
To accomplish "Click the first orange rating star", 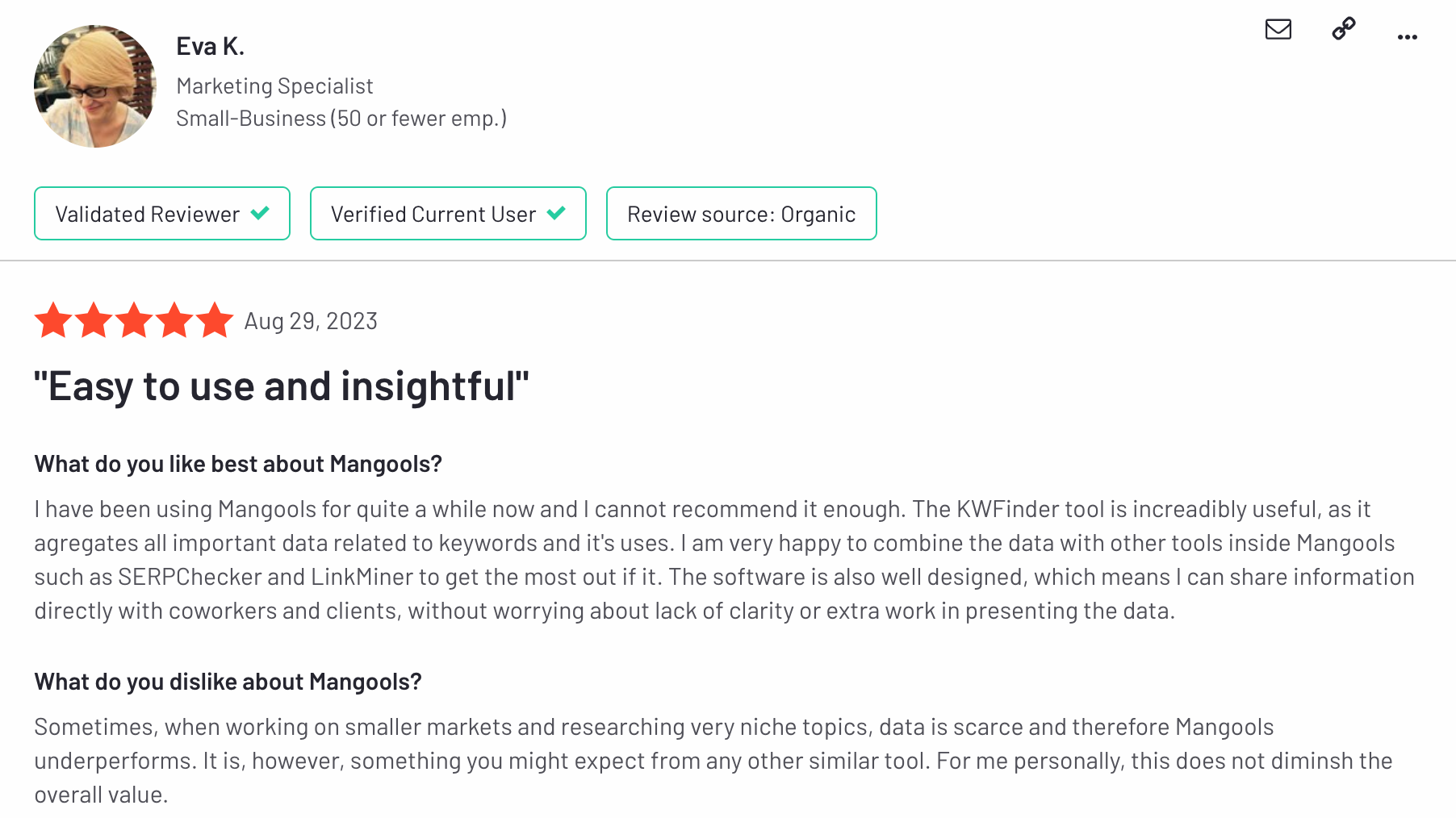I will 53,320.
